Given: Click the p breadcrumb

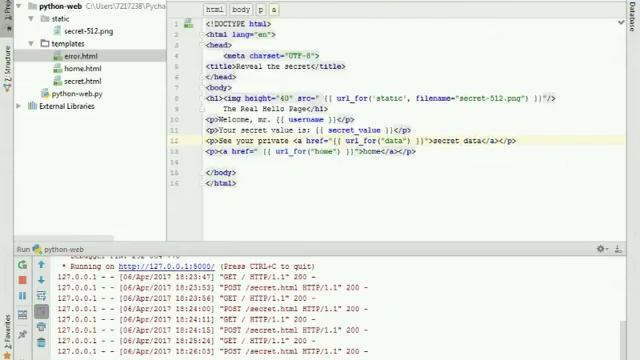Looking at the screenshot, I should pos(261,9).
